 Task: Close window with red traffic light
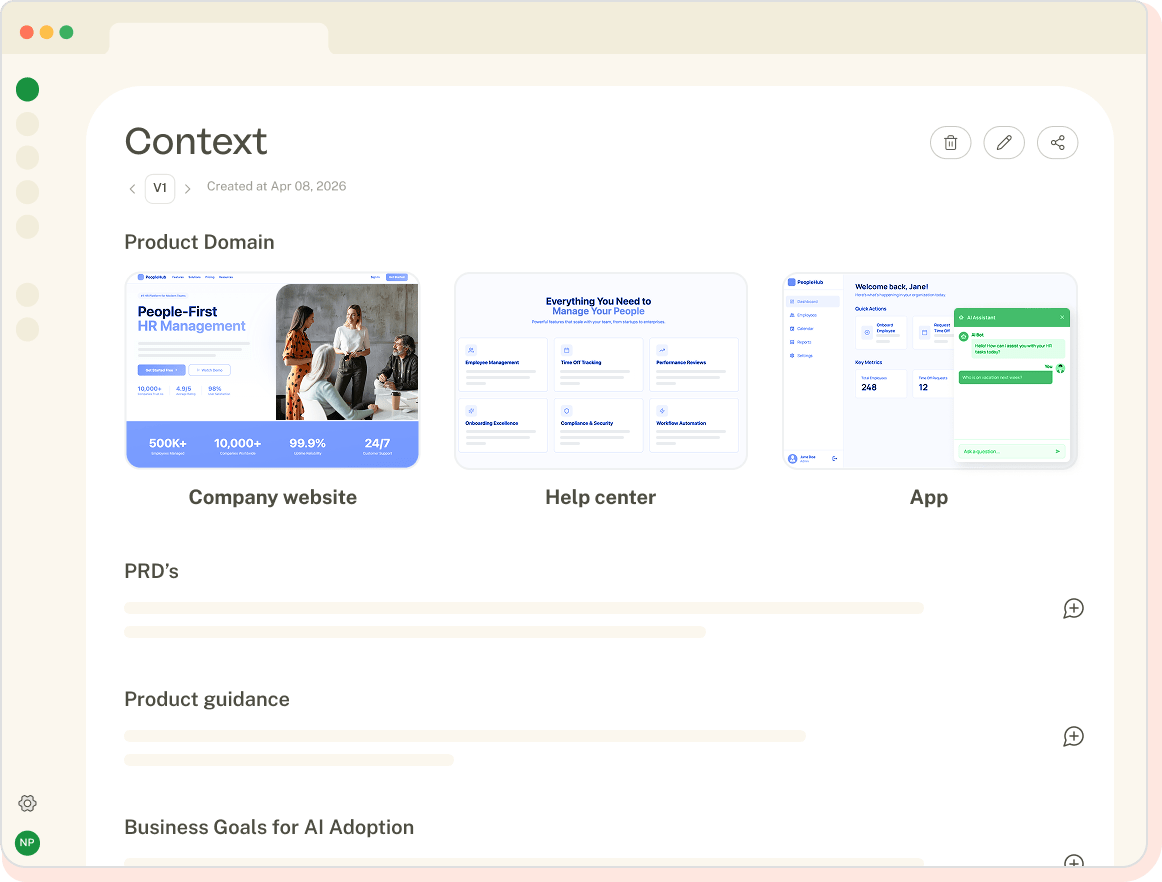pos(27,32)
